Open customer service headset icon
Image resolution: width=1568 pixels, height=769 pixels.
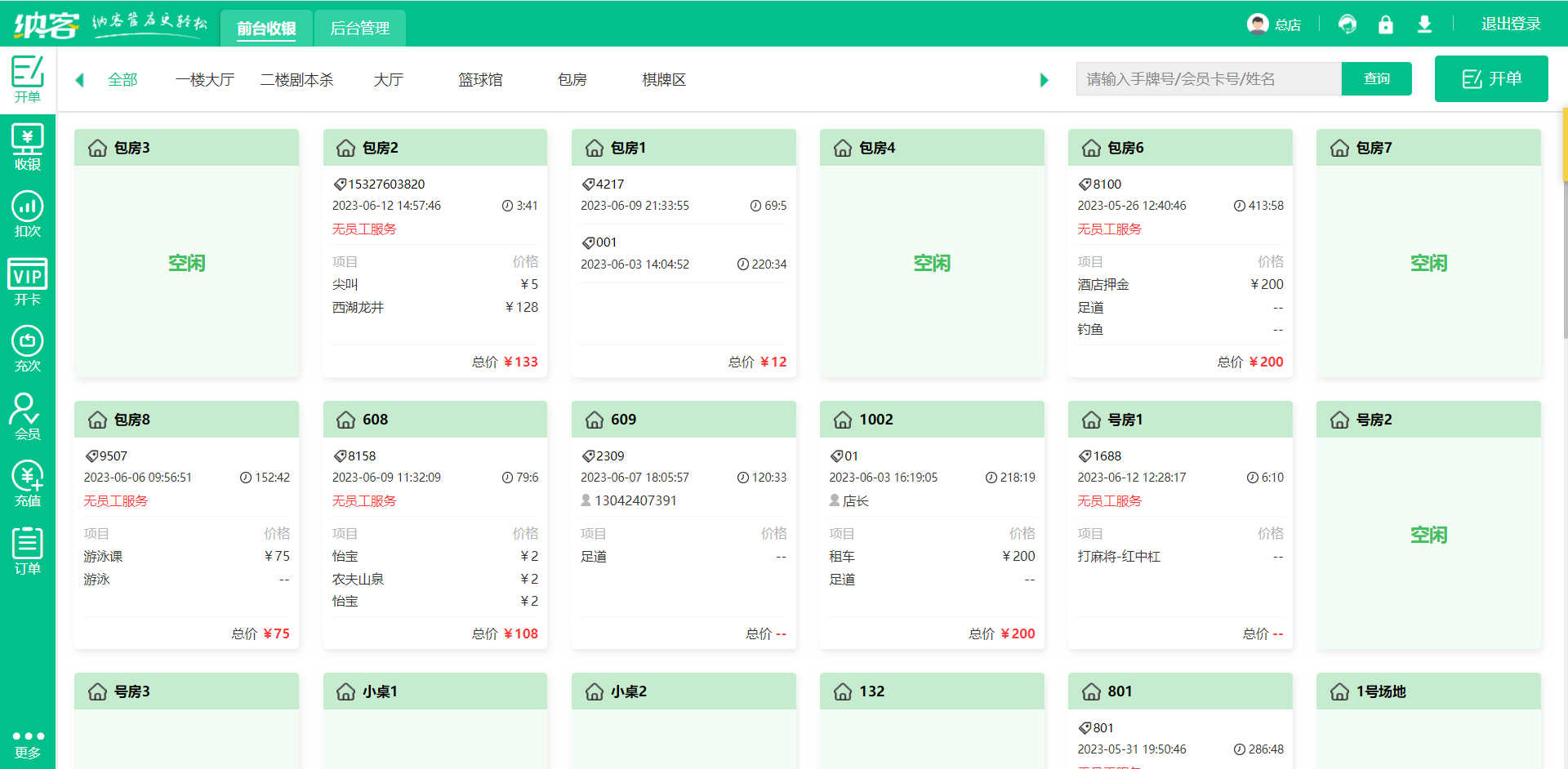point(1347,24)
